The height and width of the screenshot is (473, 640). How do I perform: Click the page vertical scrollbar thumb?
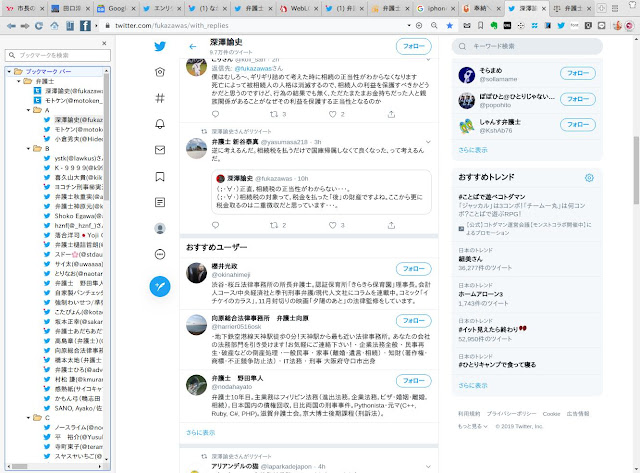point(636,170)
